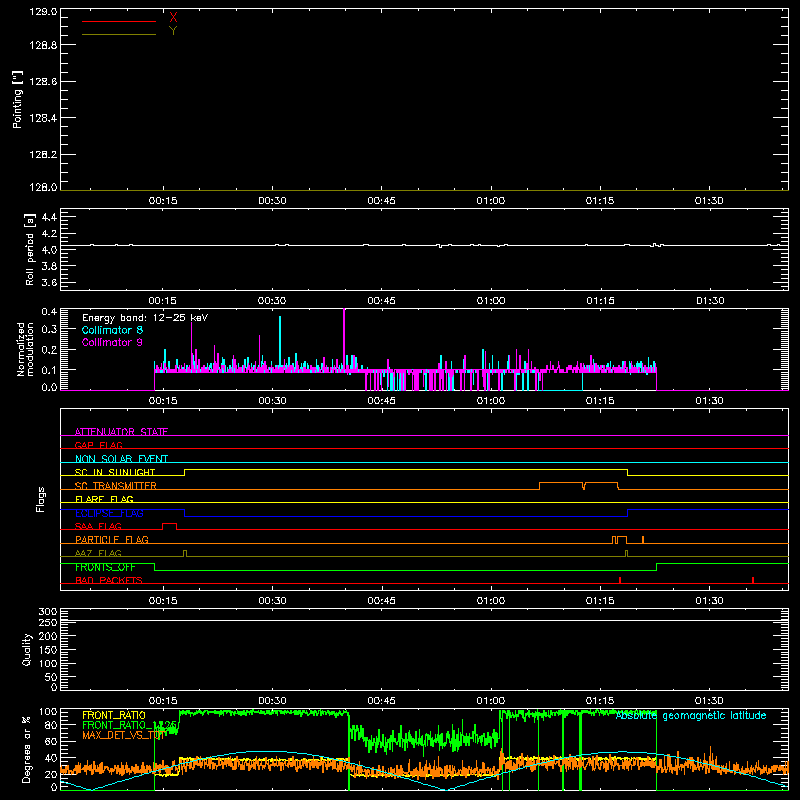Click the BAD_PACKETS flag label
Screen dimensions: 800x800
click(109, 580)
